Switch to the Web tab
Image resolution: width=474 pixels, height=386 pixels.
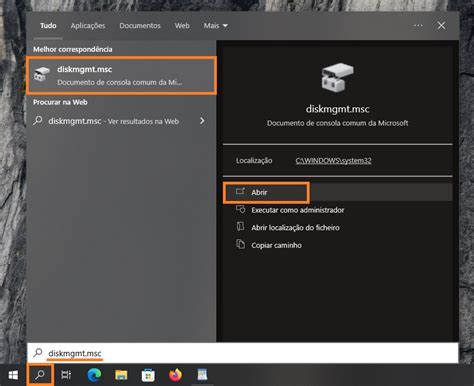pyautogui.click(x=182, y=26)
